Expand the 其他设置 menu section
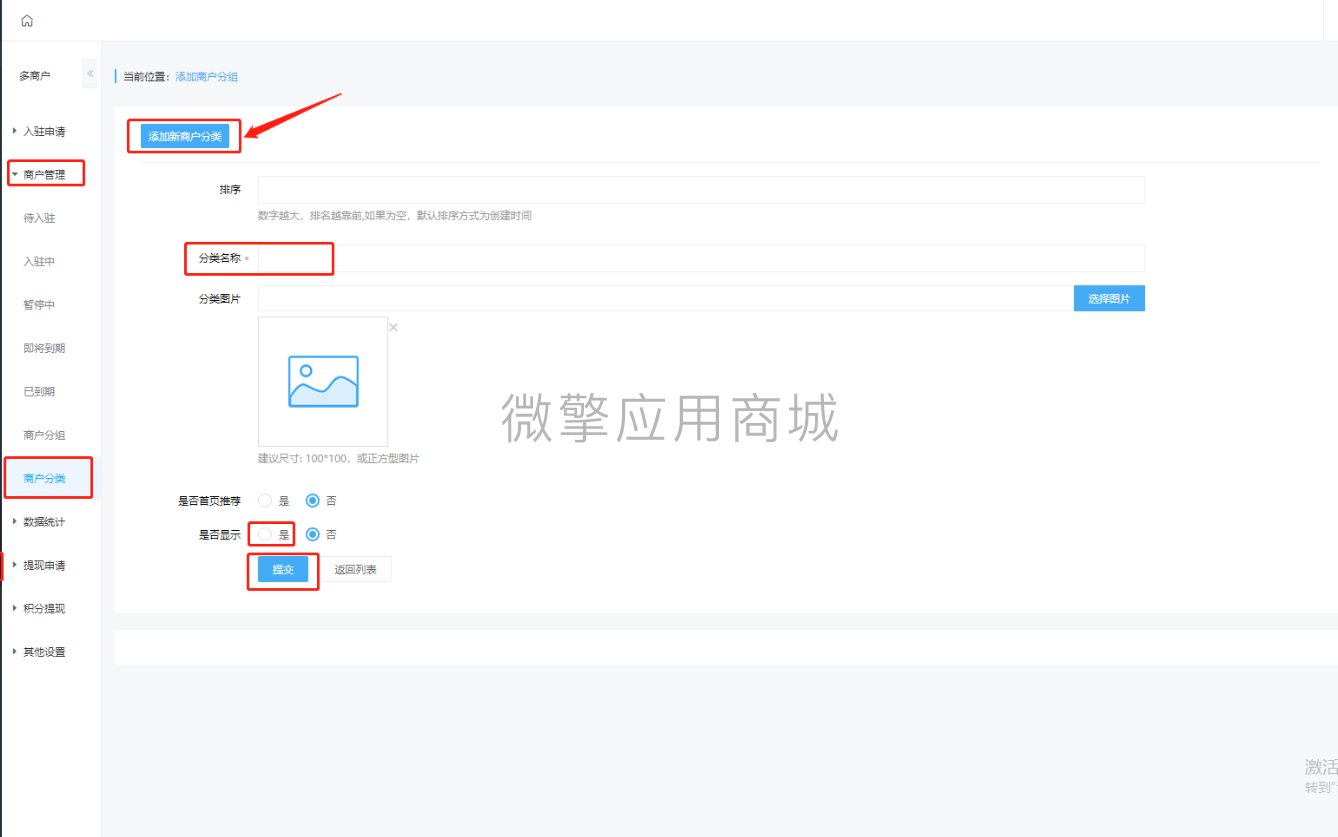Screen dimensions: 1338x837 (44, 652)
